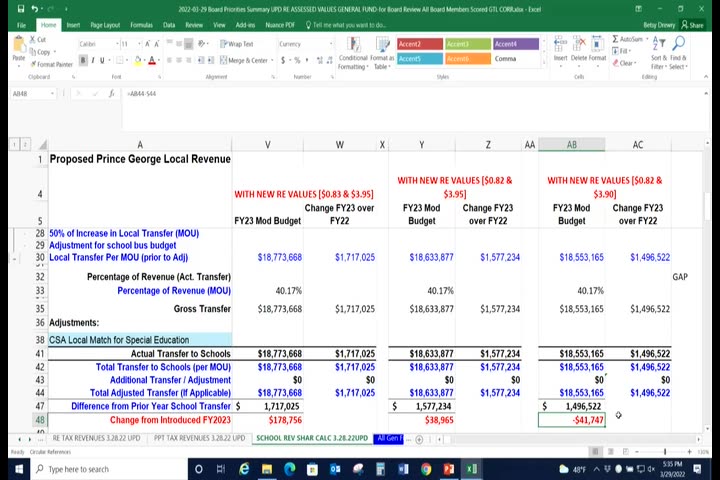This screenshot has width=720, height=480.
Task: Toggle Underline formatting
Action: point(102,60)
